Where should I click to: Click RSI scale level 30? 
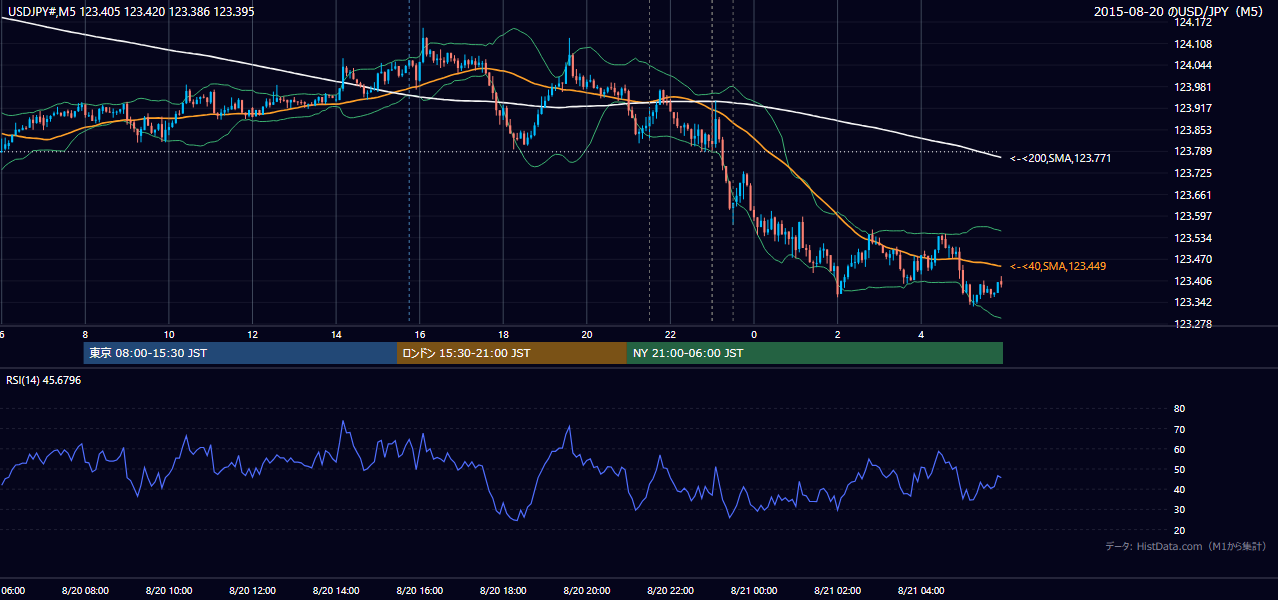(x=1179, y=510)
